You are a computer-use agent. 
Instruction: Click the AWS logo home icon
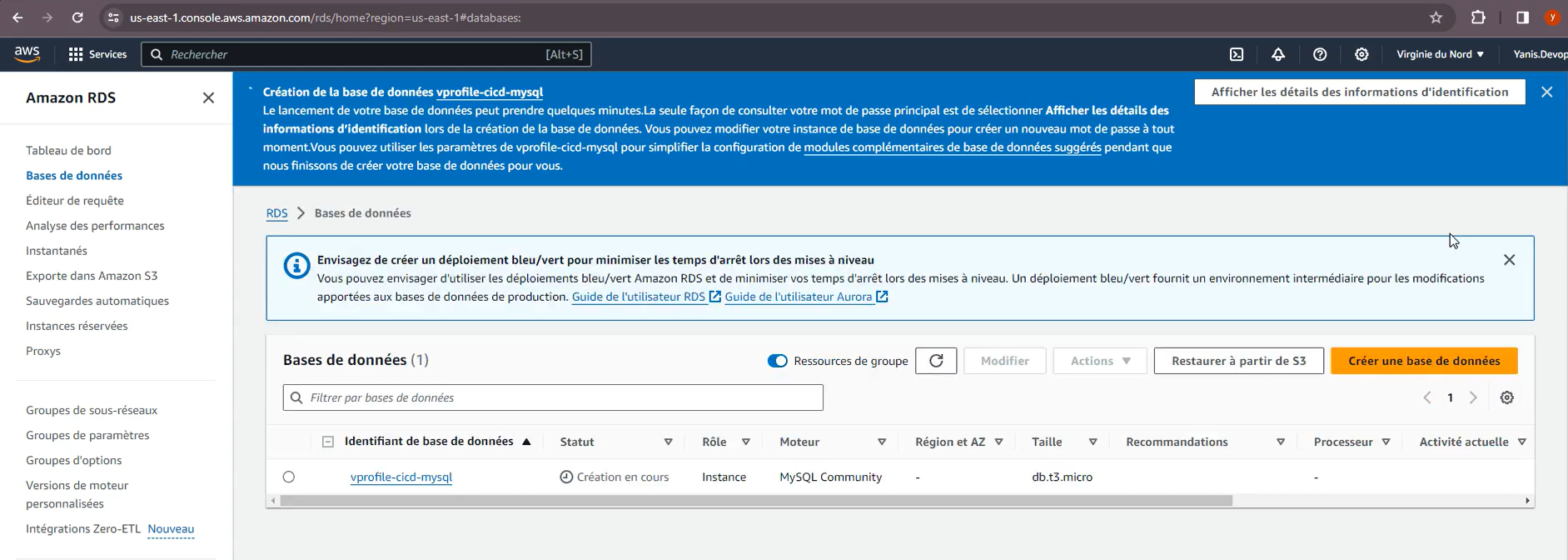pyautogui.click(x=27, y=54)
